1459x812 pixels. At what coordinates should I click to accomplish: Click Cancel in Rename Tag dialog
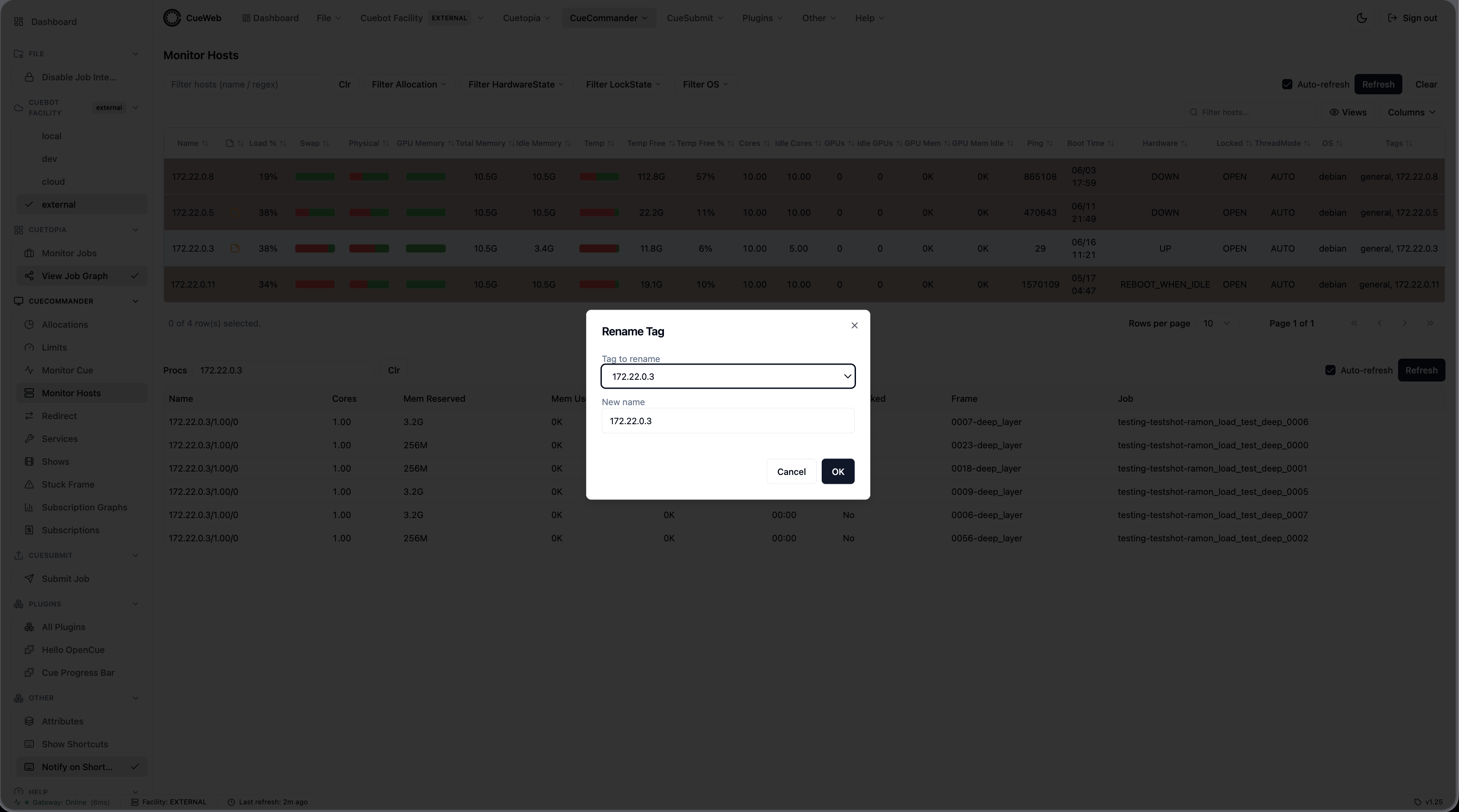(x=791, y=472)
